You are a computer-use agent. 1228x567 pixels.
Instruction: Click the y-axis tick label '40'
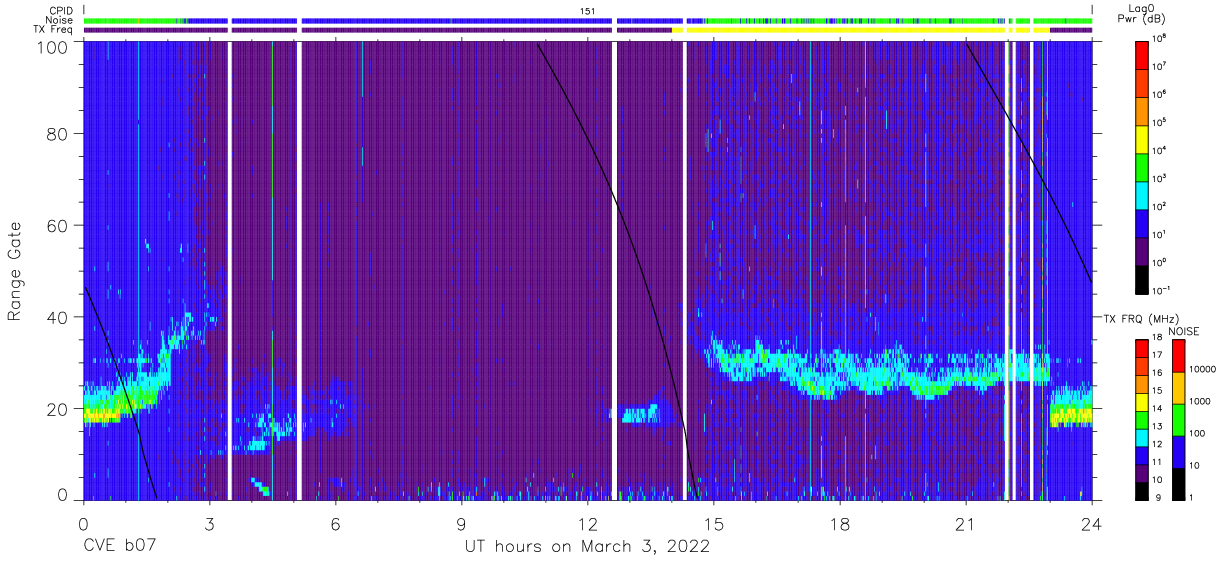58,317
